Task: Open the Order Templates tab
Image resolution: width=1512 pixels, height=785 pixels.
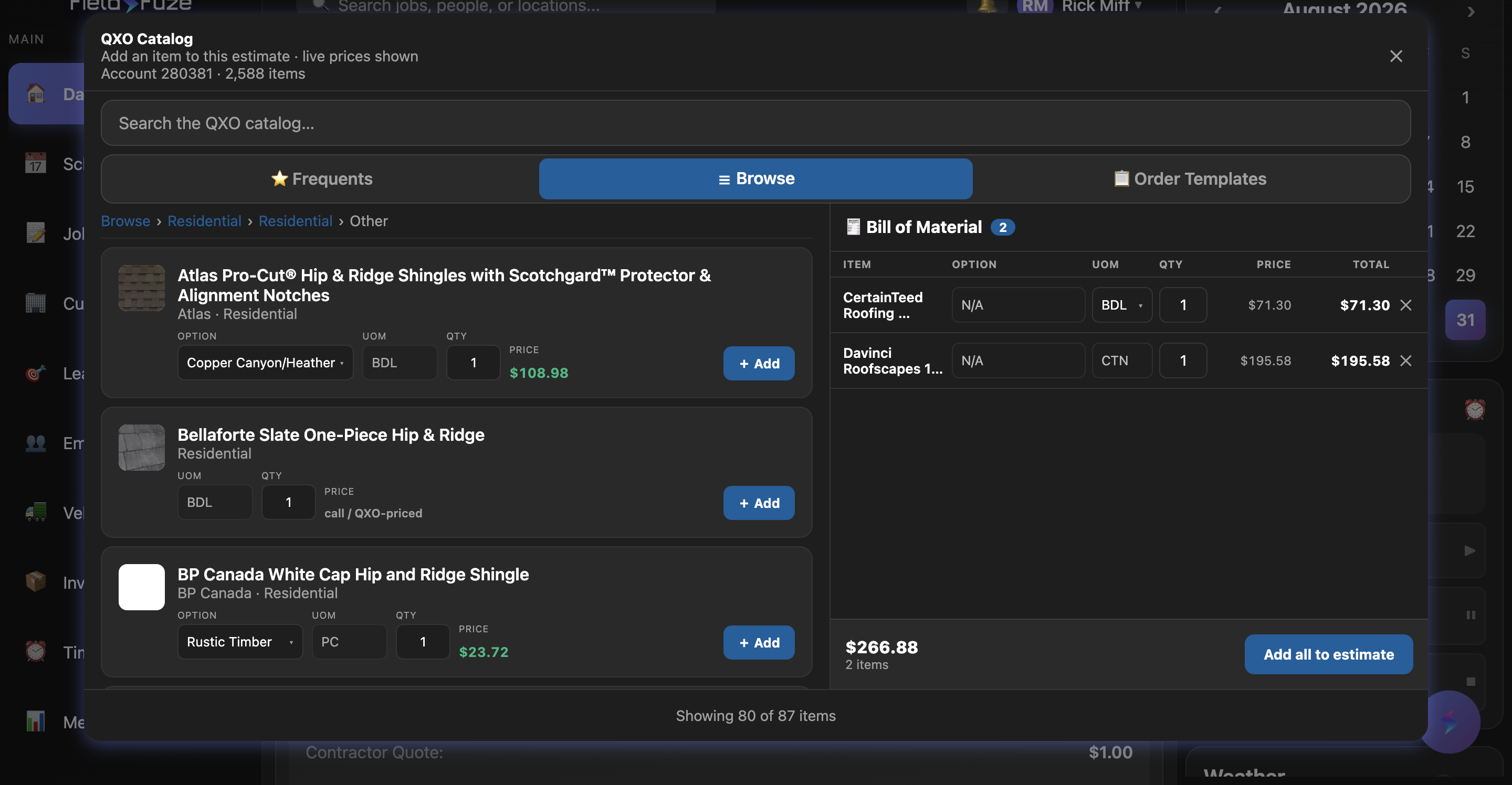Action: pos(1190,178)
